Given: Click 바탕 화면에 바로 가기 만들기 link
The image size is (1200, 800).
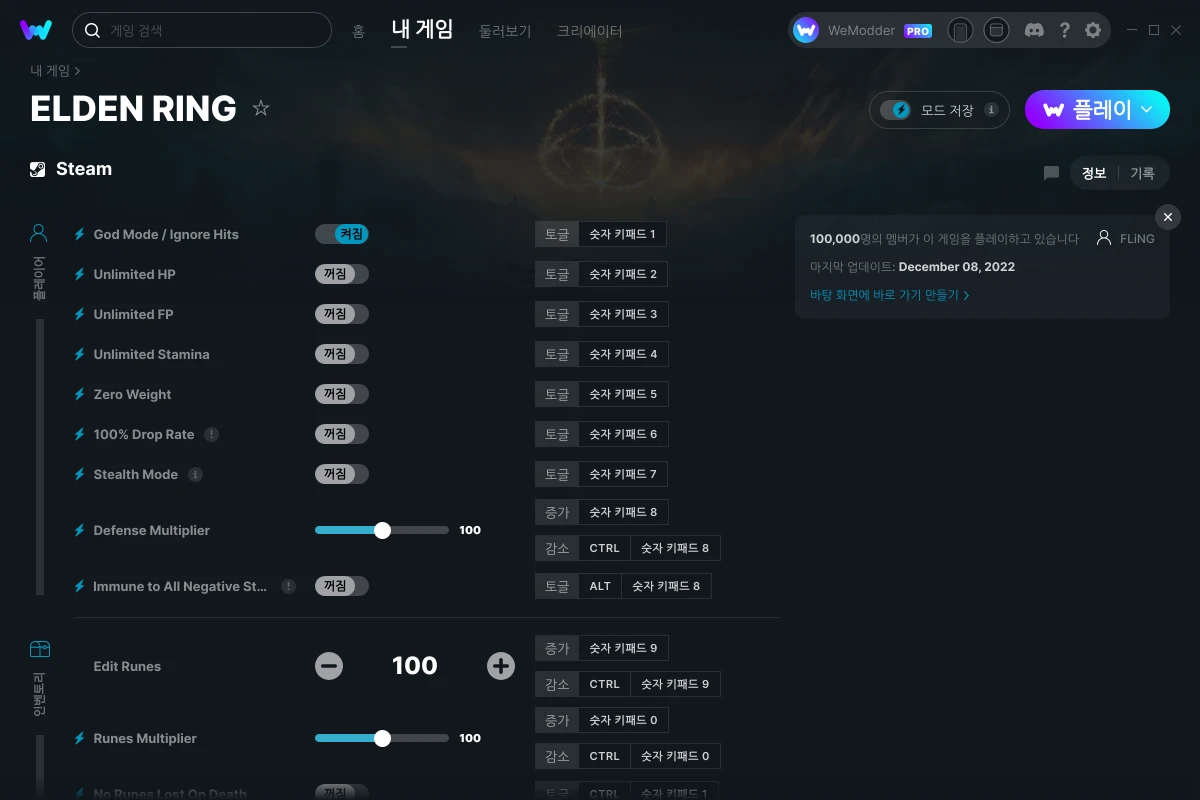Looking at the screenshot, I should coord(889,295).
